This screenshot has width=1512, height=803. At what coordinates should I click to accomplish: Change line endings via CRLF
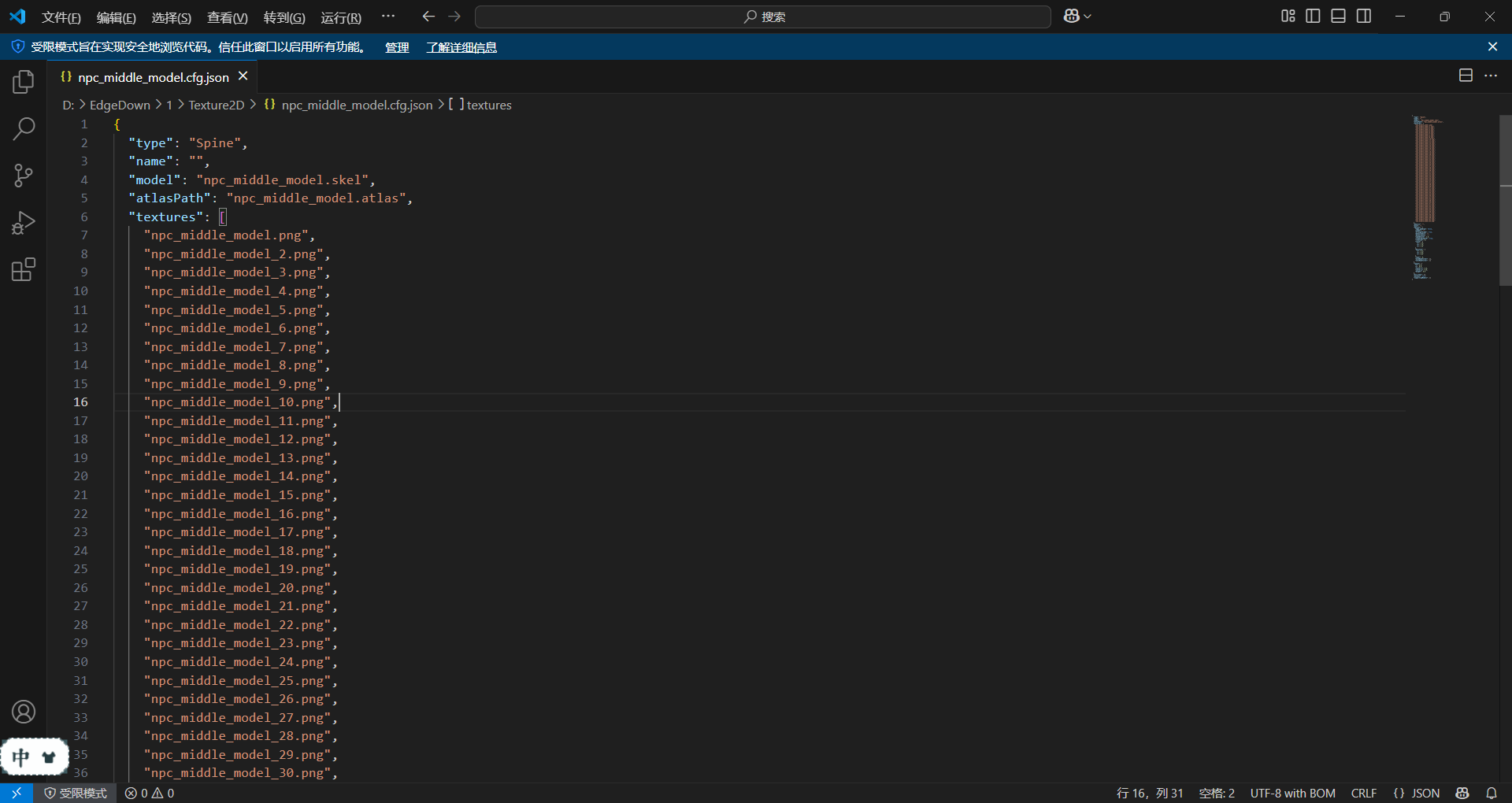(x=1364, y=793)
